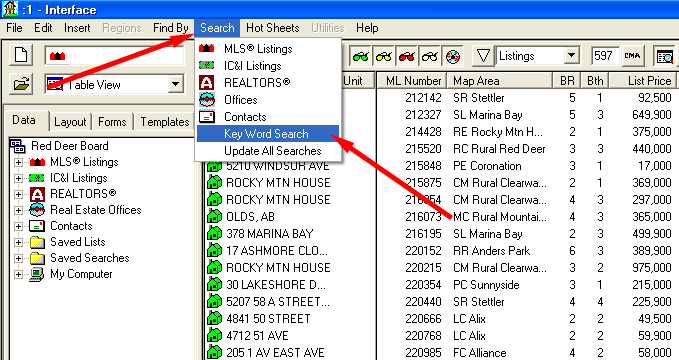Click the green glasses icon
Screen dimensions: 679x360
pyautogui.click(x=360, y=56)
